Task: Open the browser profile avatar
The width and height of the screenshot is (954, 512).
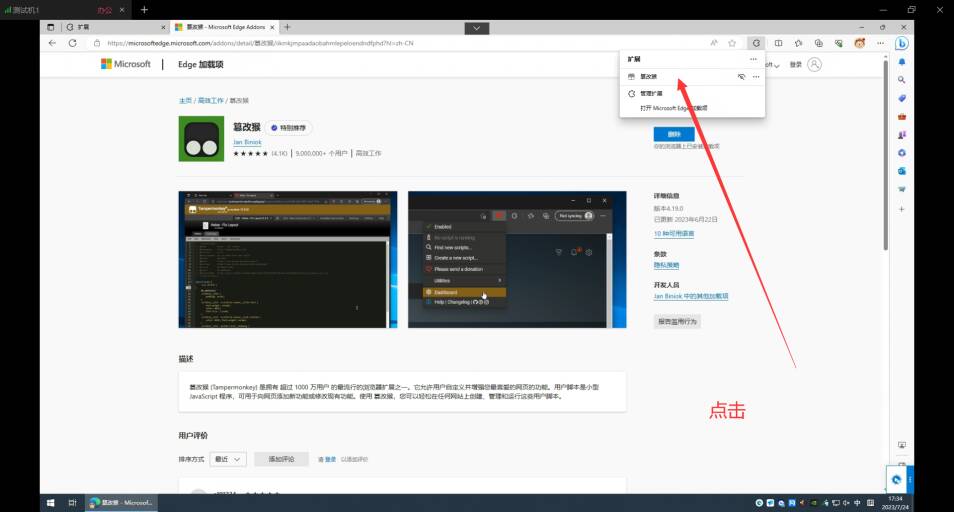Action: 860,43
